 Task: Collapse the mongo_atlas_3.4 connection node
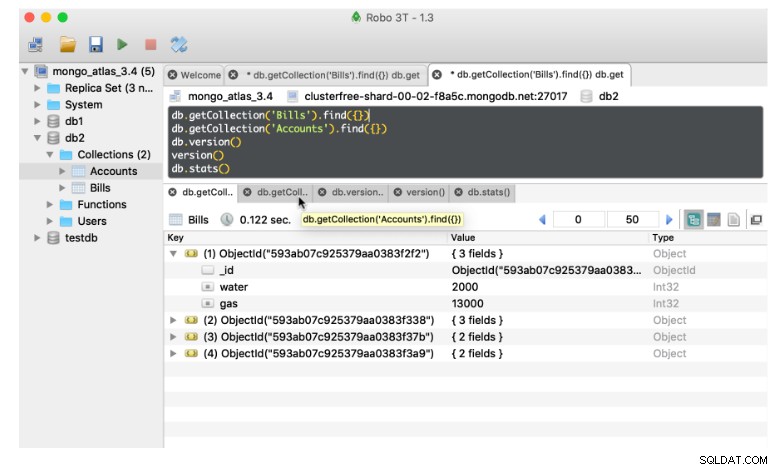pos(25,71)
